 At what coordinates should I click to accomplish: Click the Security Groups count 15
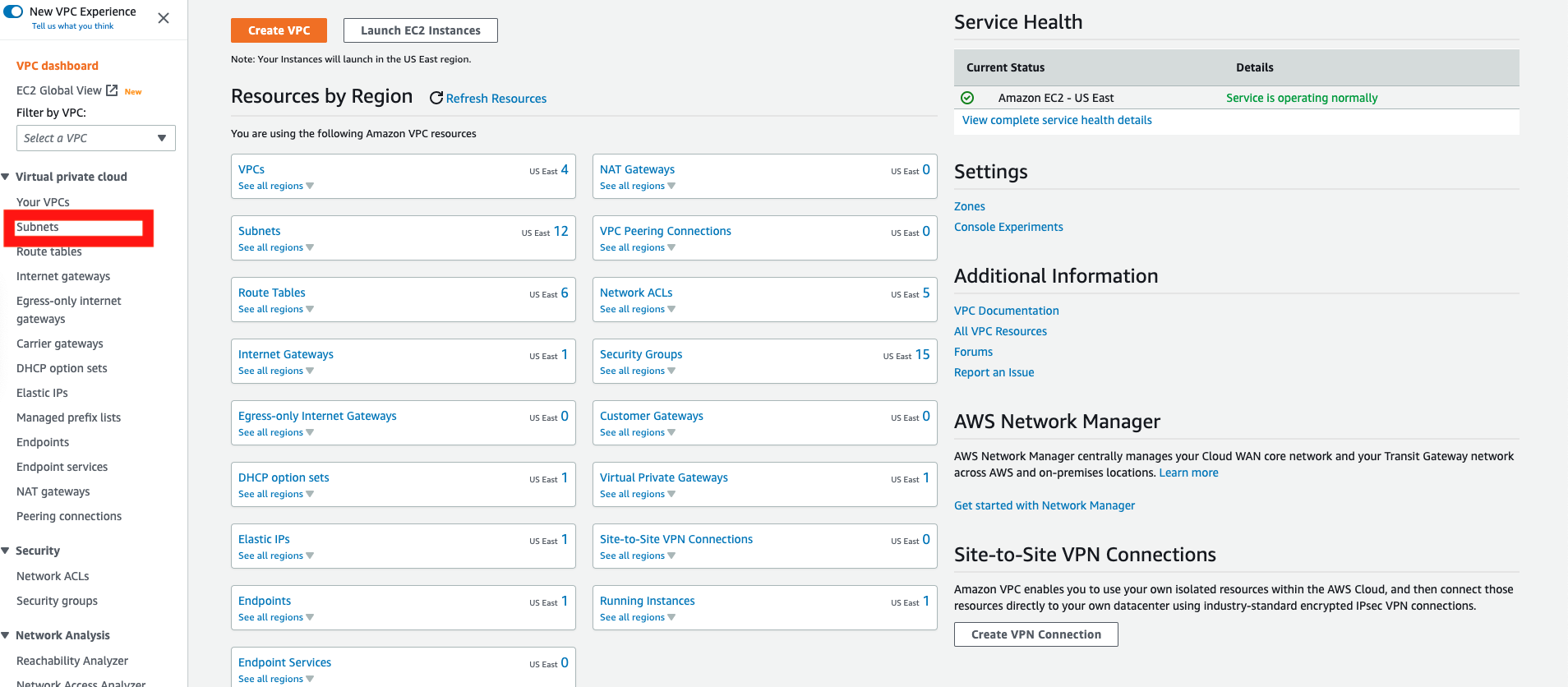[x=923, y=354]
